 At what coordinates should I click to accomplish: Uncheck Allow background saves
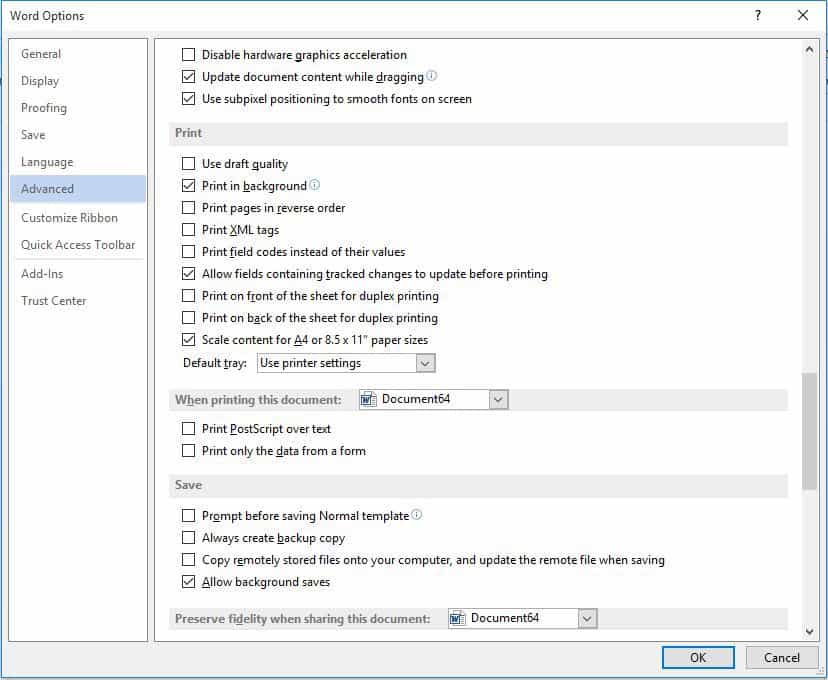tap(189, 582)
